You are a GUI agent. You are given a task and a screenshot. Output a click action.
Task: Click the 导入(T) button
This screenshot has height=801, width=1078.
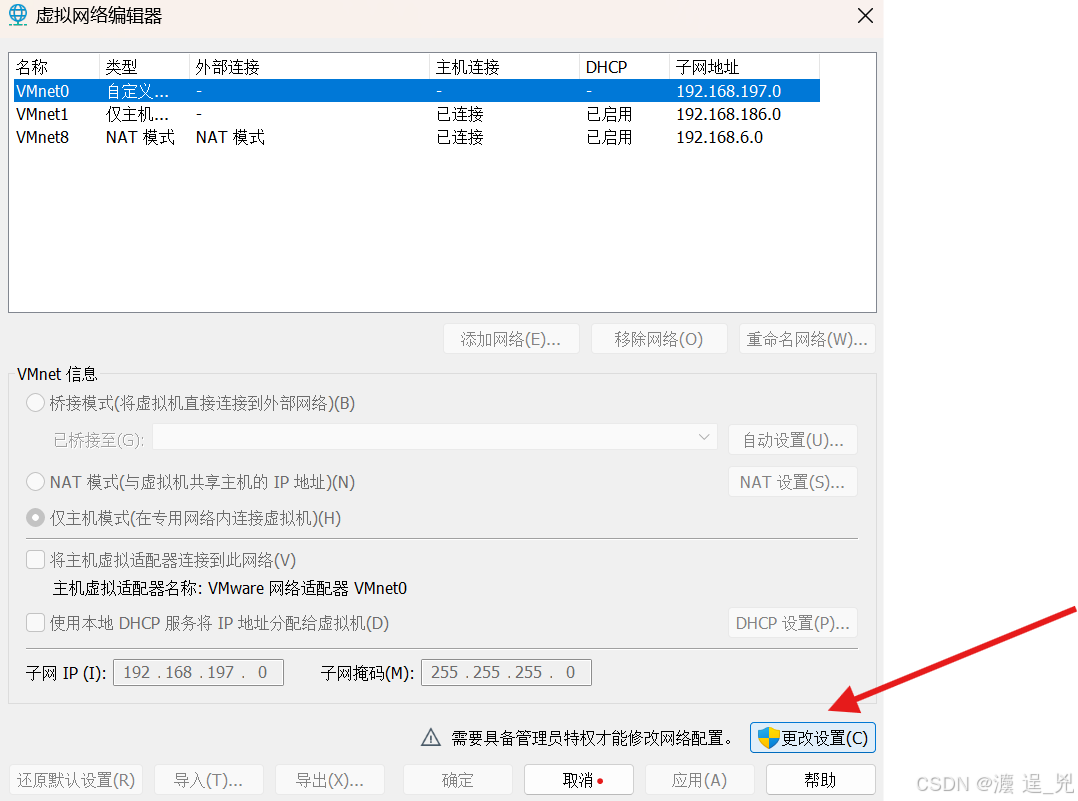click(208, 779)
